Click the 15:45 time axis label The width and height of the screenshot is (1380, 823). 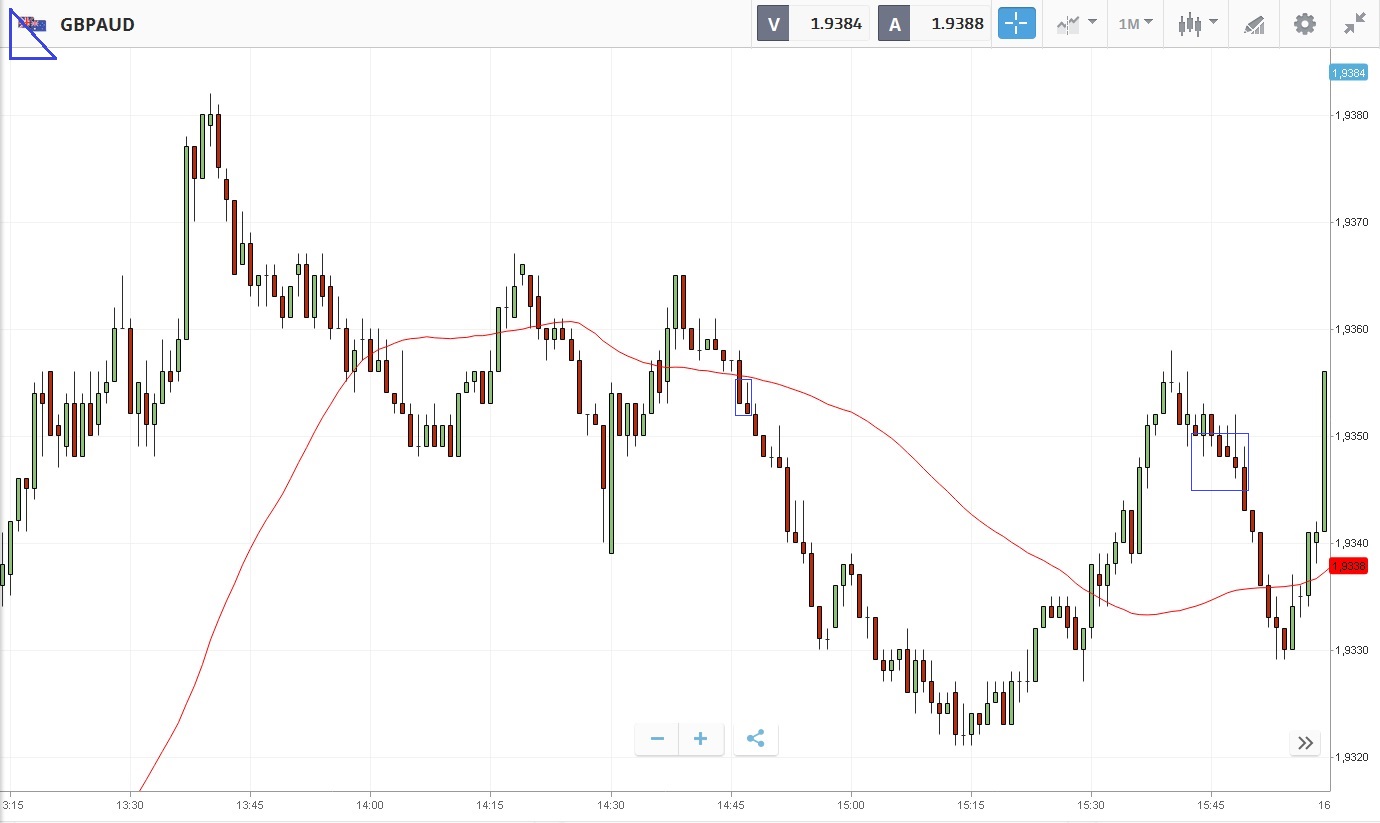click(1212, 805)
